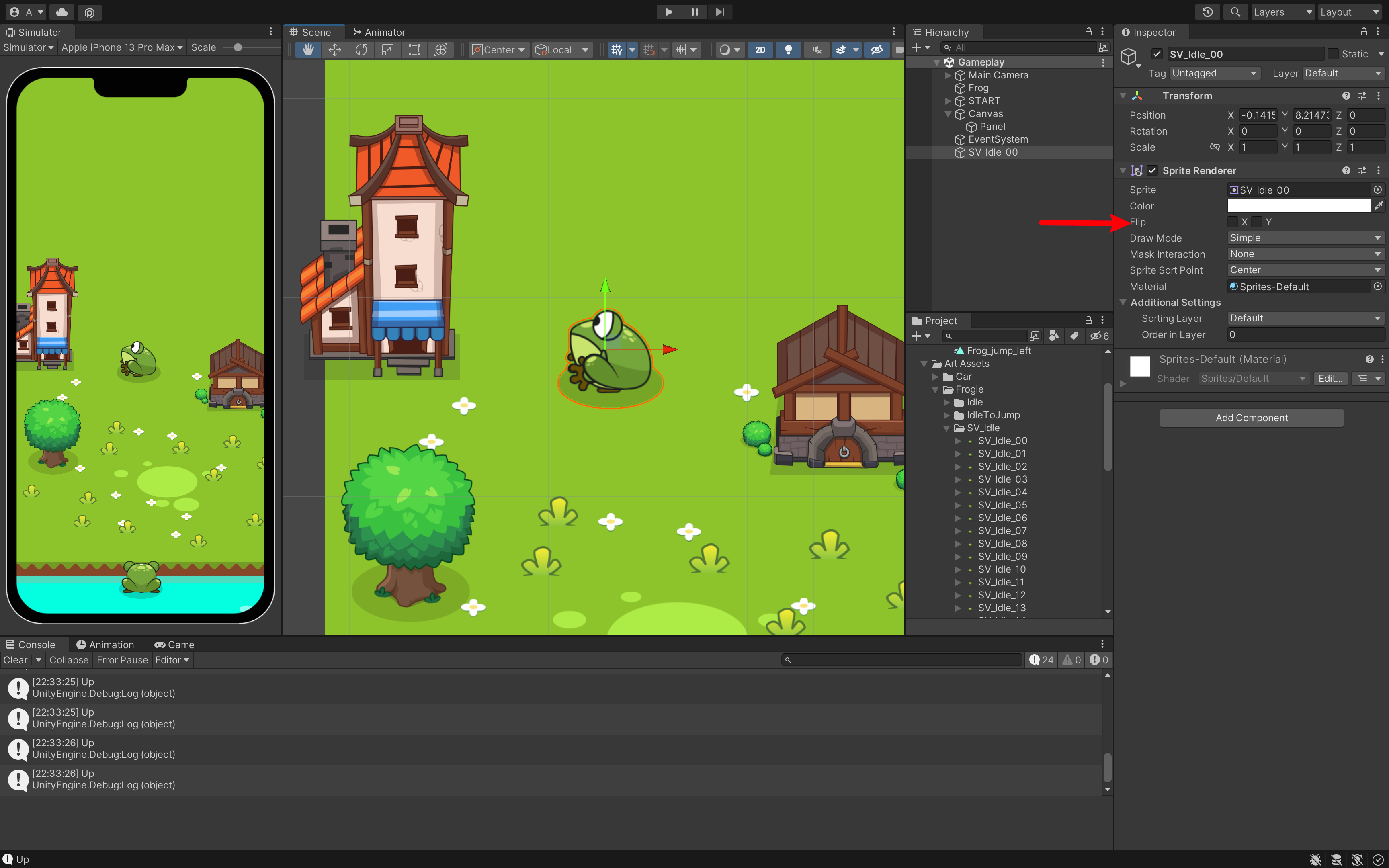The height and width of the screenshot is (868, 1389).
Task: Click Order in Layer input field
Action: tap(1306, 334)
